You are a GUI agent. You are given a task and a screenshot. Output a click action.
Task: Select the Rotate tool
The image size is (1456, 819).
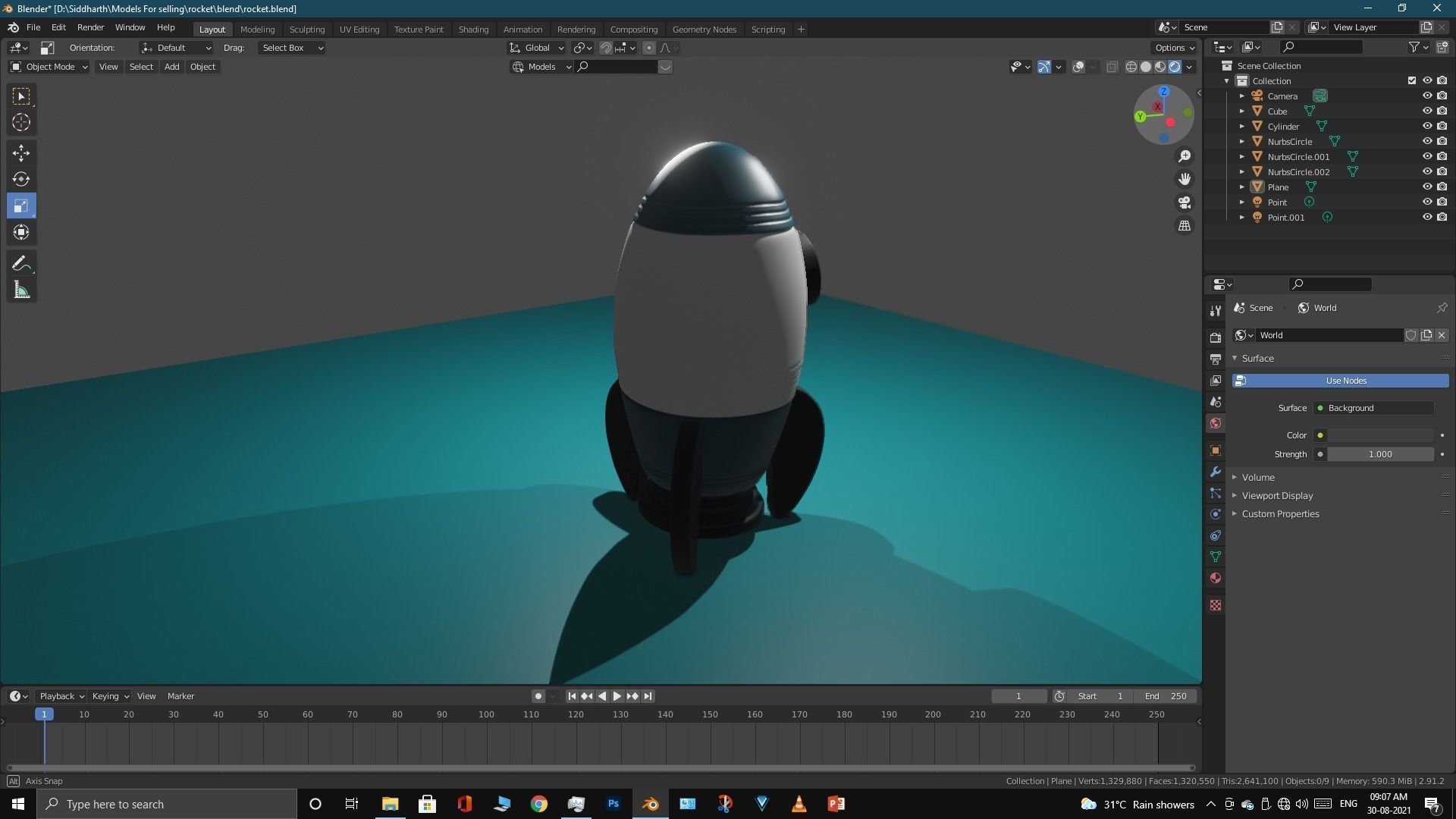(21, 180)
